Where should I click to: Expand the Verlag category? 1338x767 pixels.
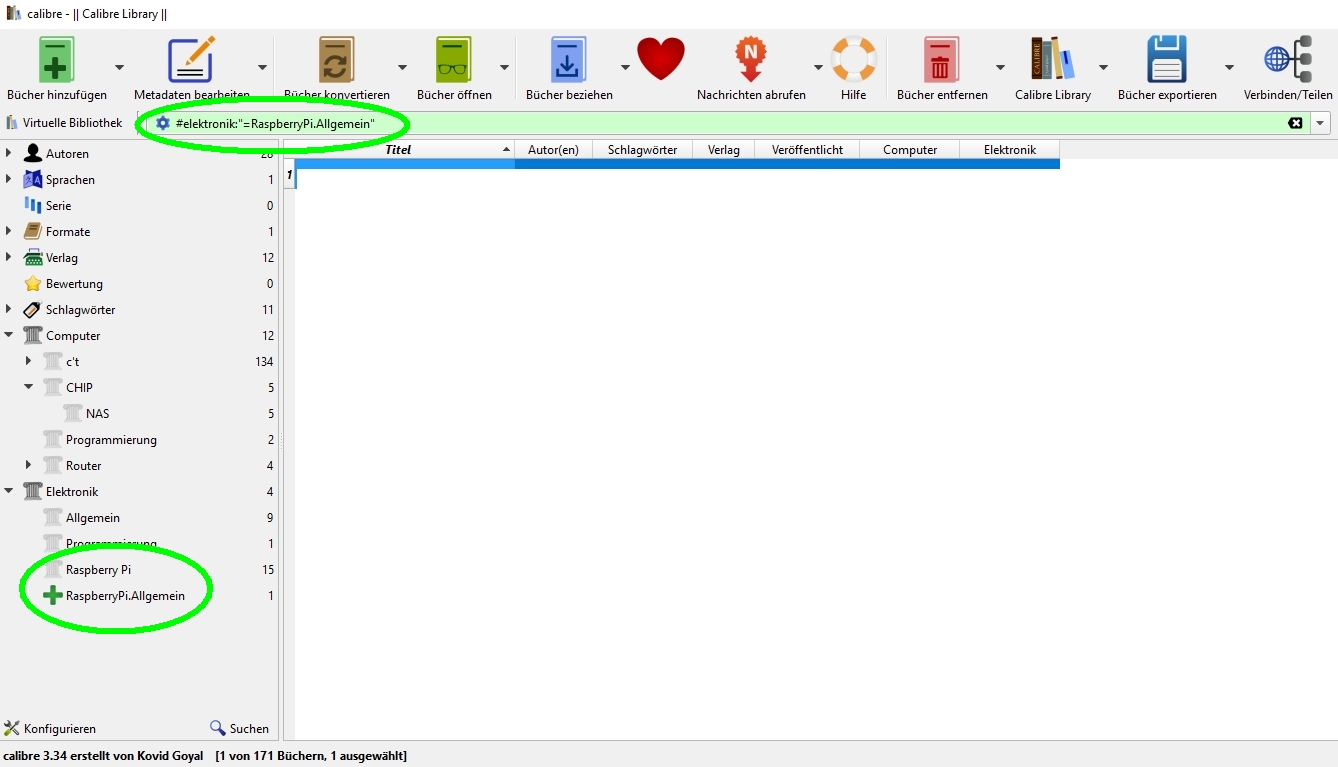(x=9, y=257)
